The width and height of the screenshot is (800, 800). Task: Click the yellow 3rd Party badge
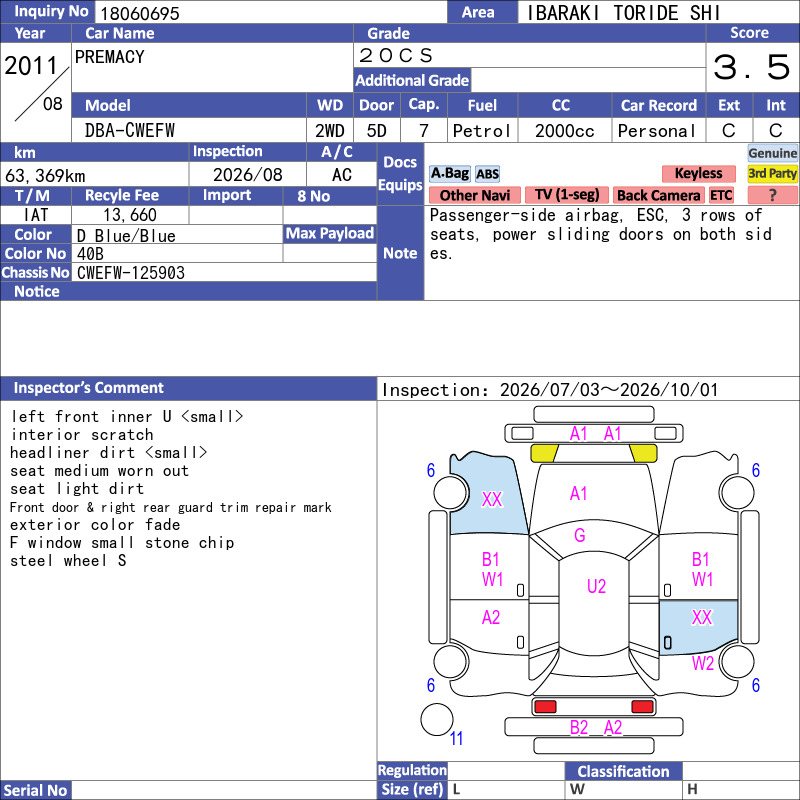pos(772,173)
